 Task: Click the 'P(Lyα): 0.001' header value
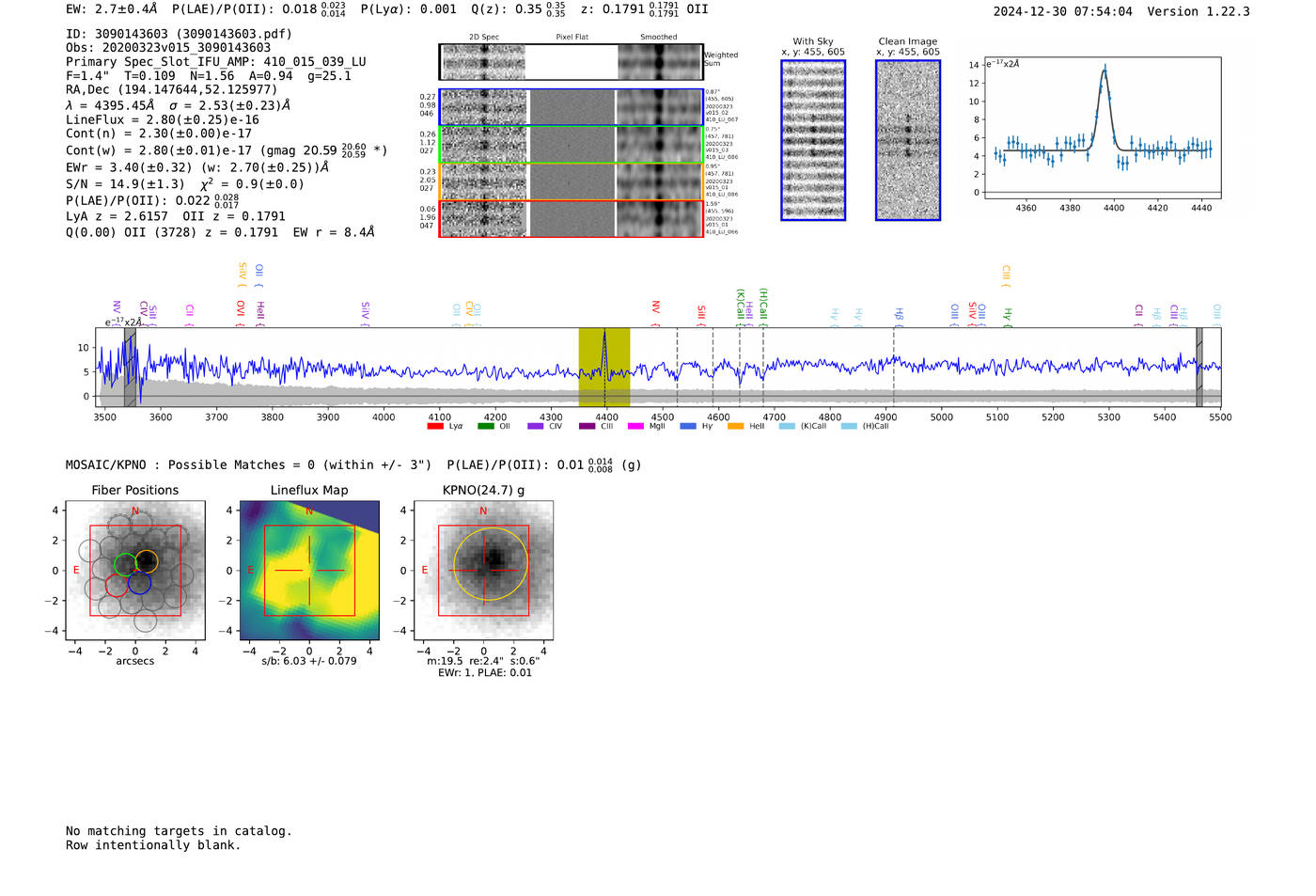click(x=409, y=9)
